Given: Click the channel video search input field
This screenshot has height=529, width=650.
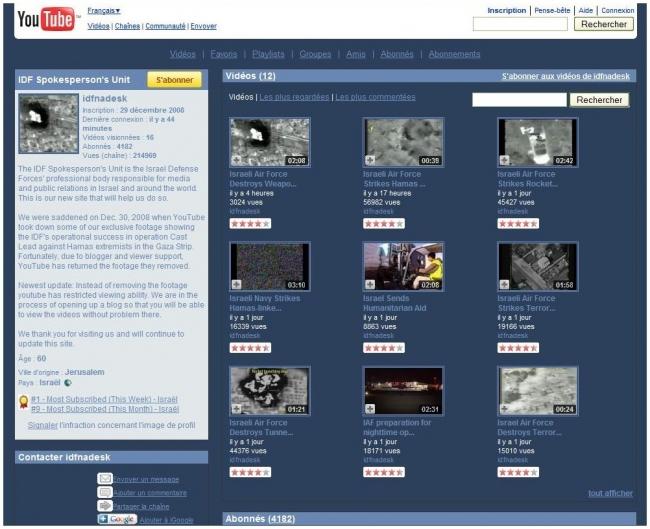Looking at the screenshot, I should tap(519, 100).
